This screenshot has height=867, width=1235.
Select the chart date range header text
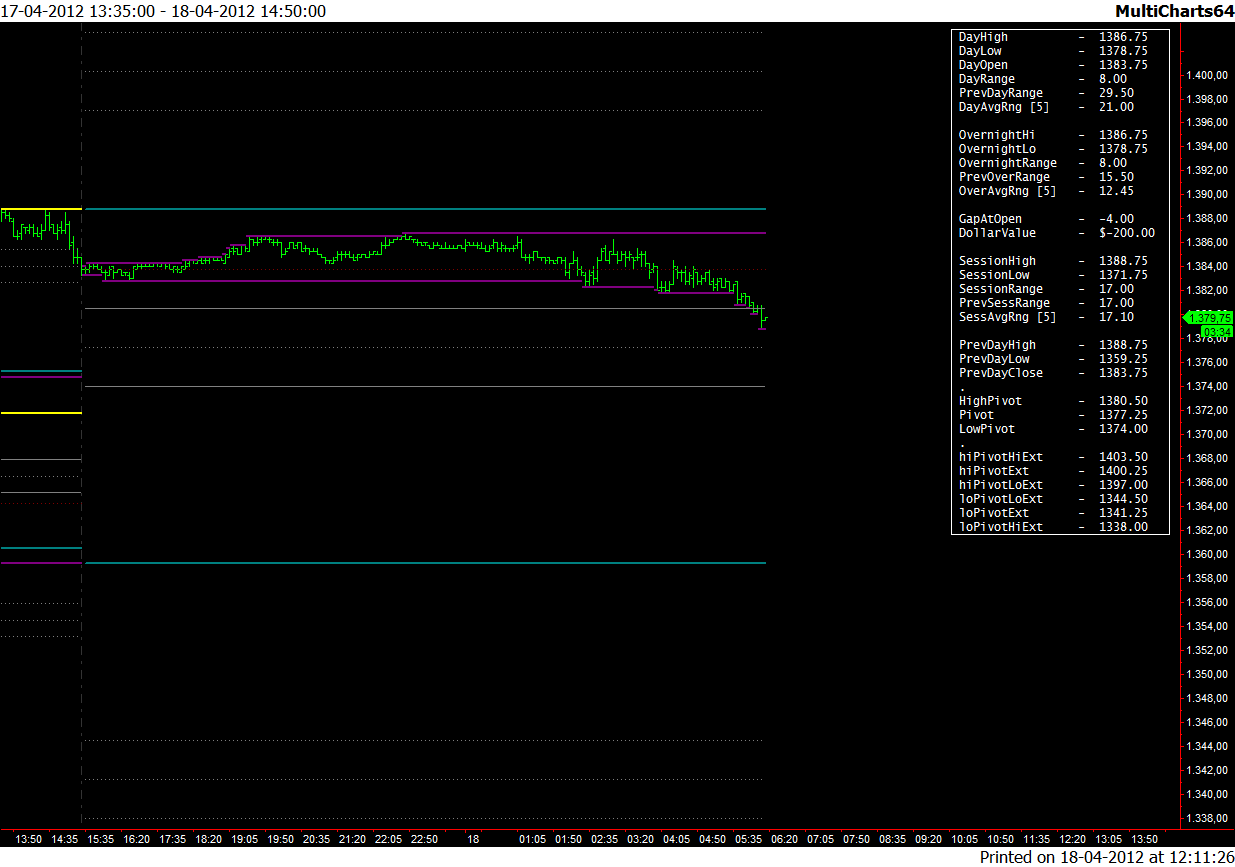point(164,11)
